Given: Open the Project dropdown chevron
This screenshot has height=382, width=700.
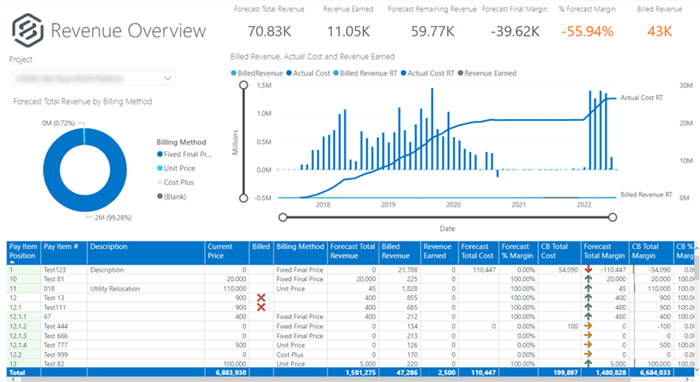Looking at the screenshot, I should [167, 78].
